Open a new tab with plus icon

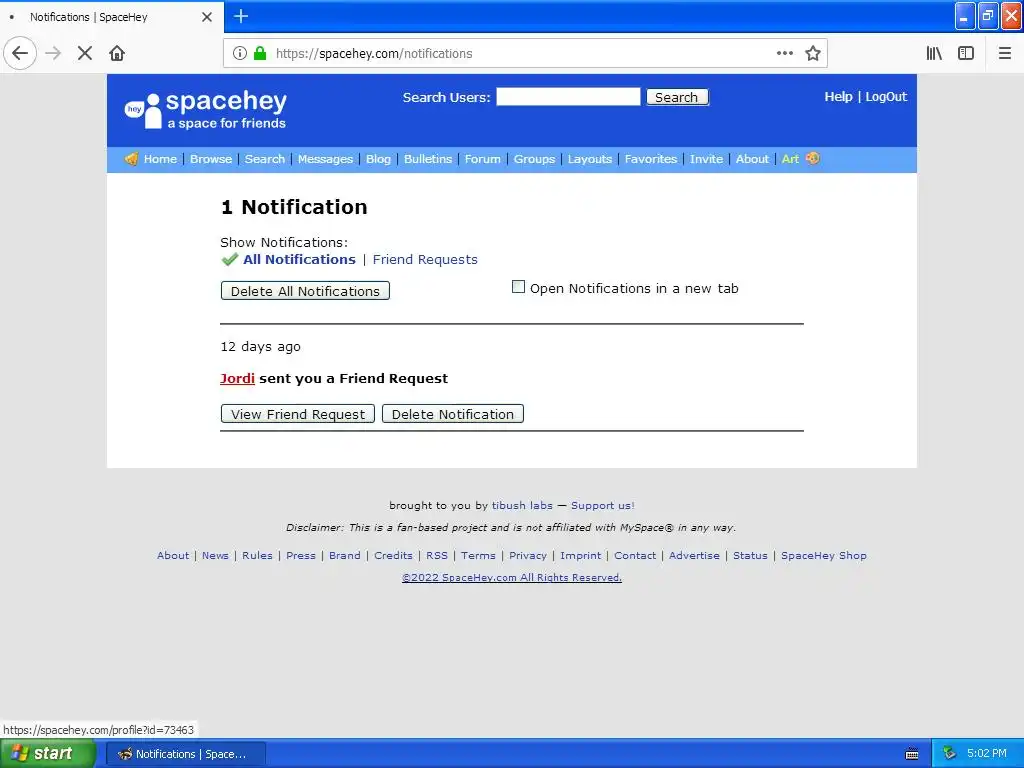click(241, 16)
